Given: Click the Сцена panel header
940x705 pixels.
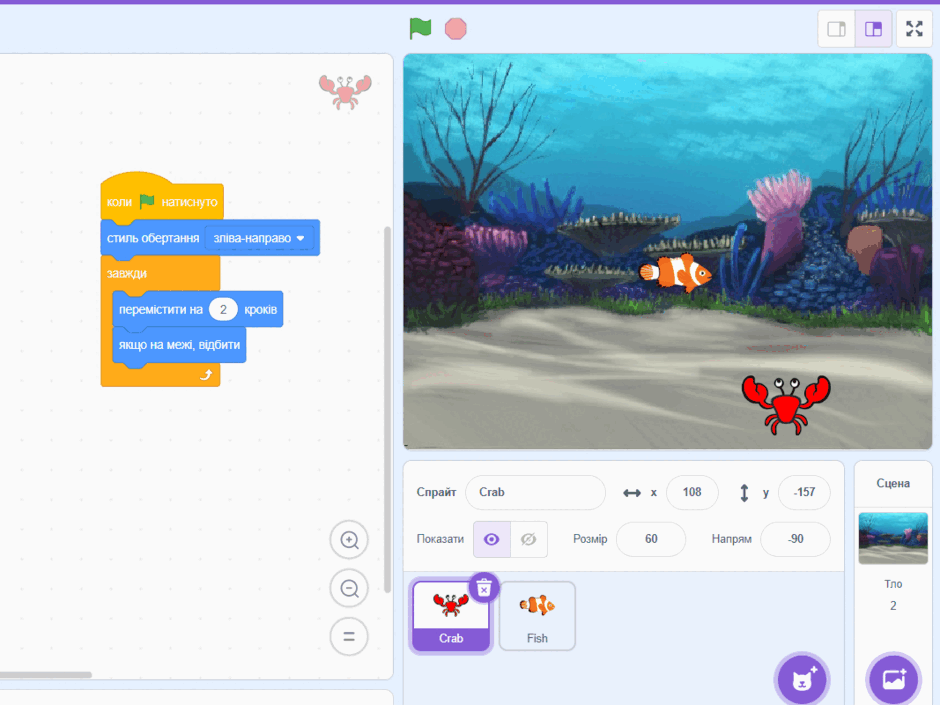Looking at the screenshot, I should coord(893,483).
